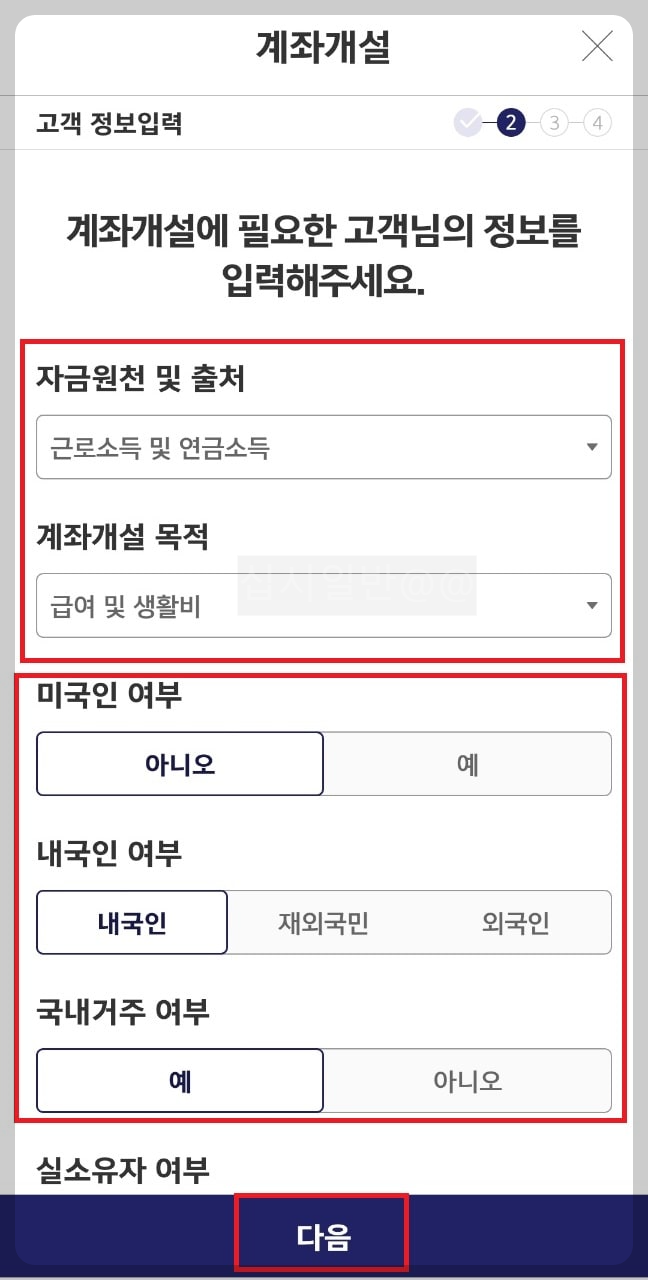Choose 외국인 under 내국인 여부
This screenshot has width=648, height=1280.
pyautogui.click(x=517, y=922)
